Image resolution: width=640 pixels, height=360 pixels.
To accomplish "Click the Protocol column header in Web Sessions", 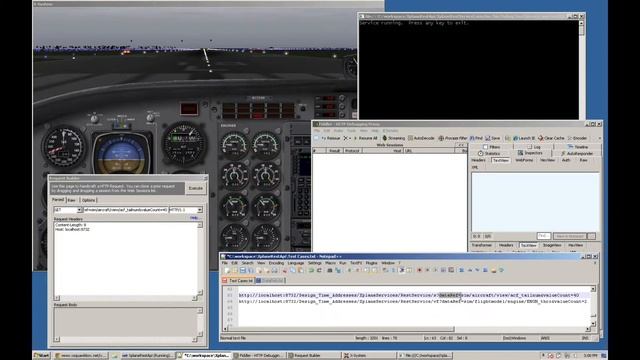I will click(352, 151).
